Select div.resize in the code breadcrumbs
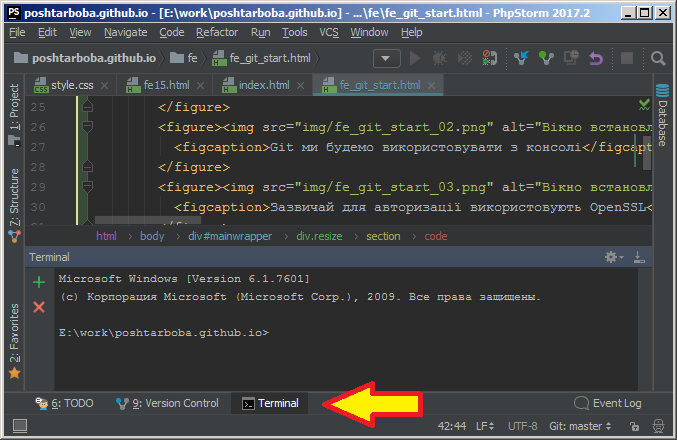 pyautogui.click(x=319, y=236)
